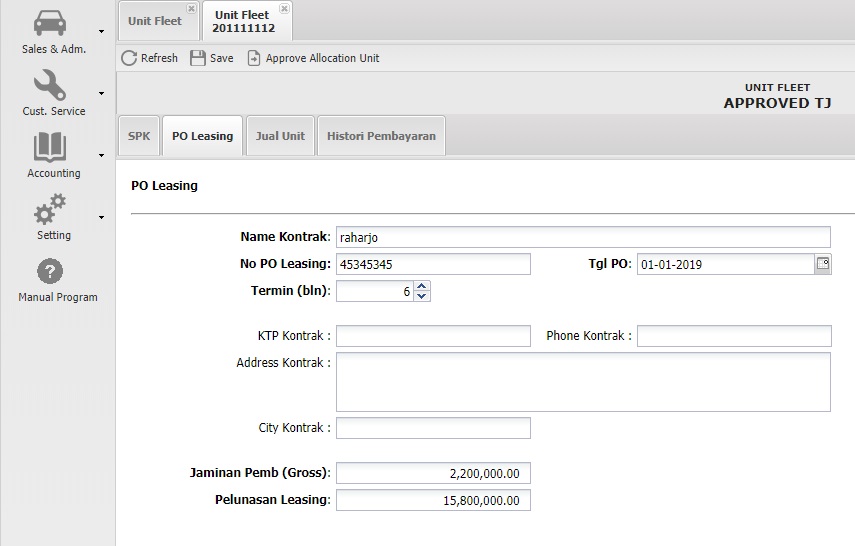This screenshot has height=546, width=855.
Task: Open the Setting gears icon
Action: (x=50, y=210)
